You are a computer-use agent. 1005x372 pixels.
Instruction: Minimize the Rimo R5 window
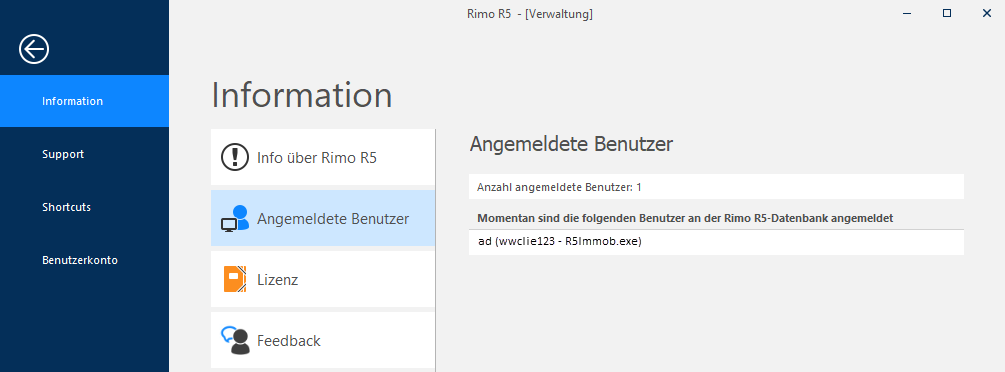pyautogui.click(x=906, y=13)
